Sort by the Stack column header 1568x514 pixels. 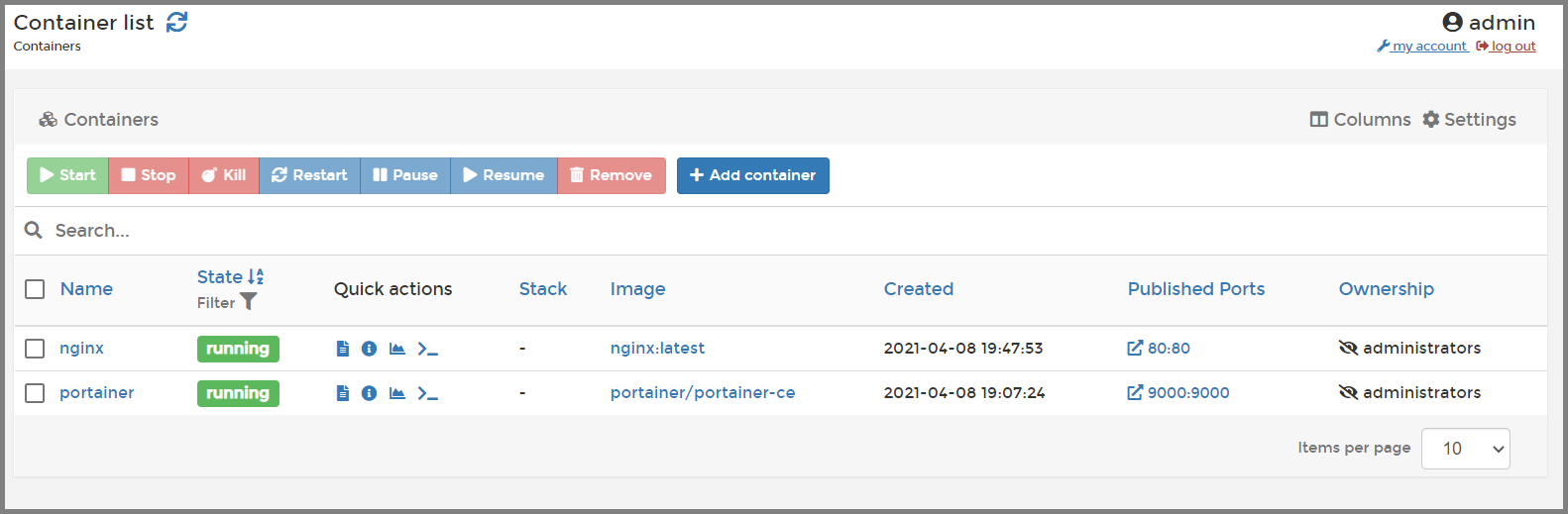click(x=543, y=289)
